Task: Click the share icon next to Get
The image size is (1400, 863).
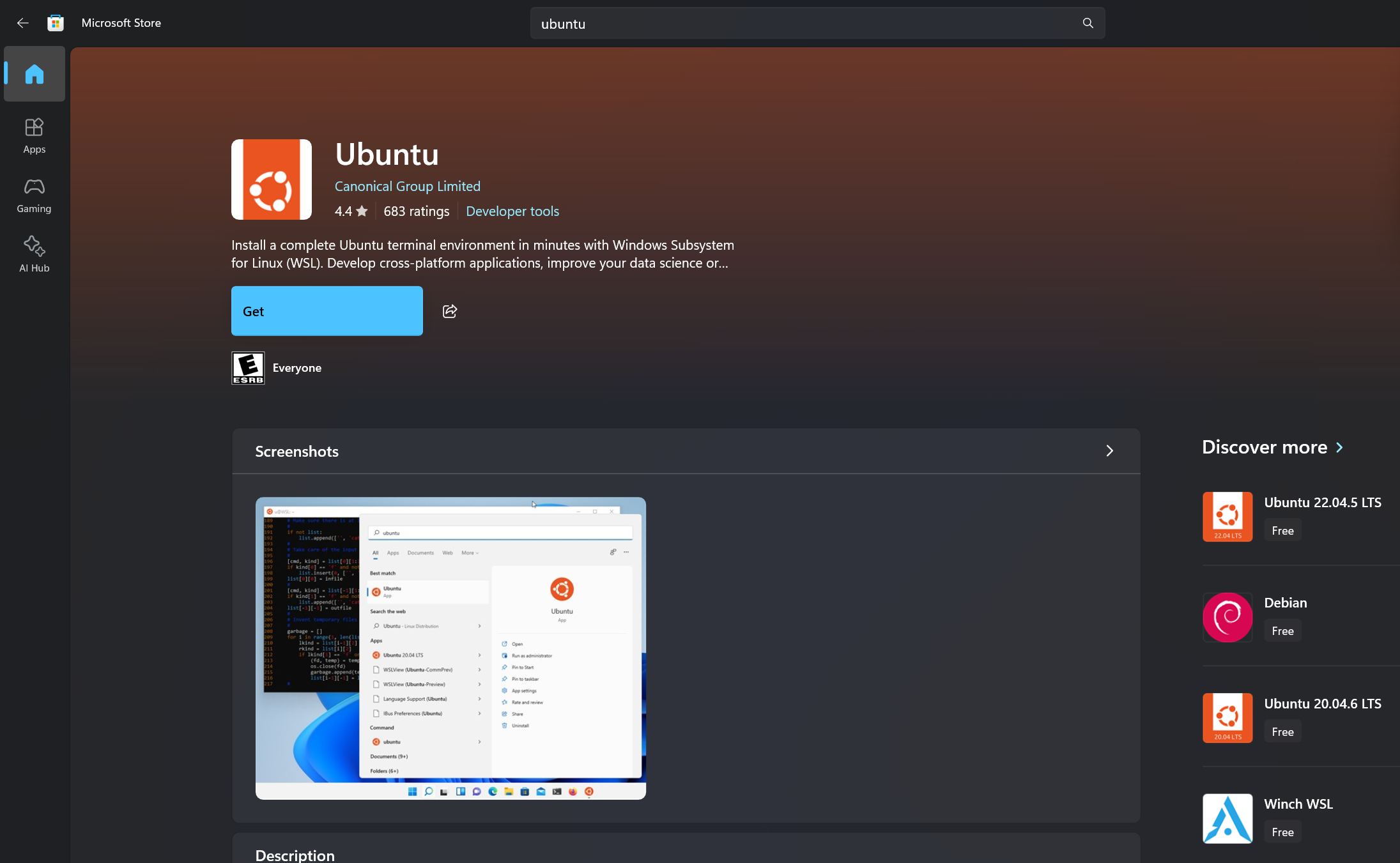Action: (450, 311)
